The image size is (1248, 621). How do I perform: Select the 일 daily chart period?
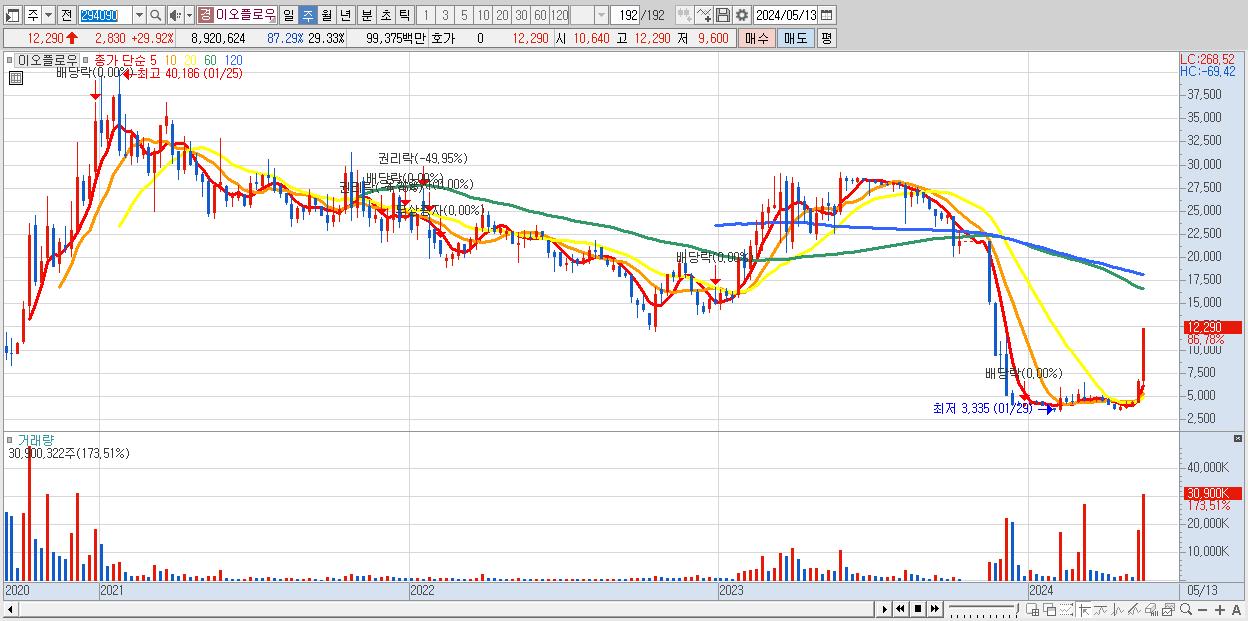coord(288,15)
